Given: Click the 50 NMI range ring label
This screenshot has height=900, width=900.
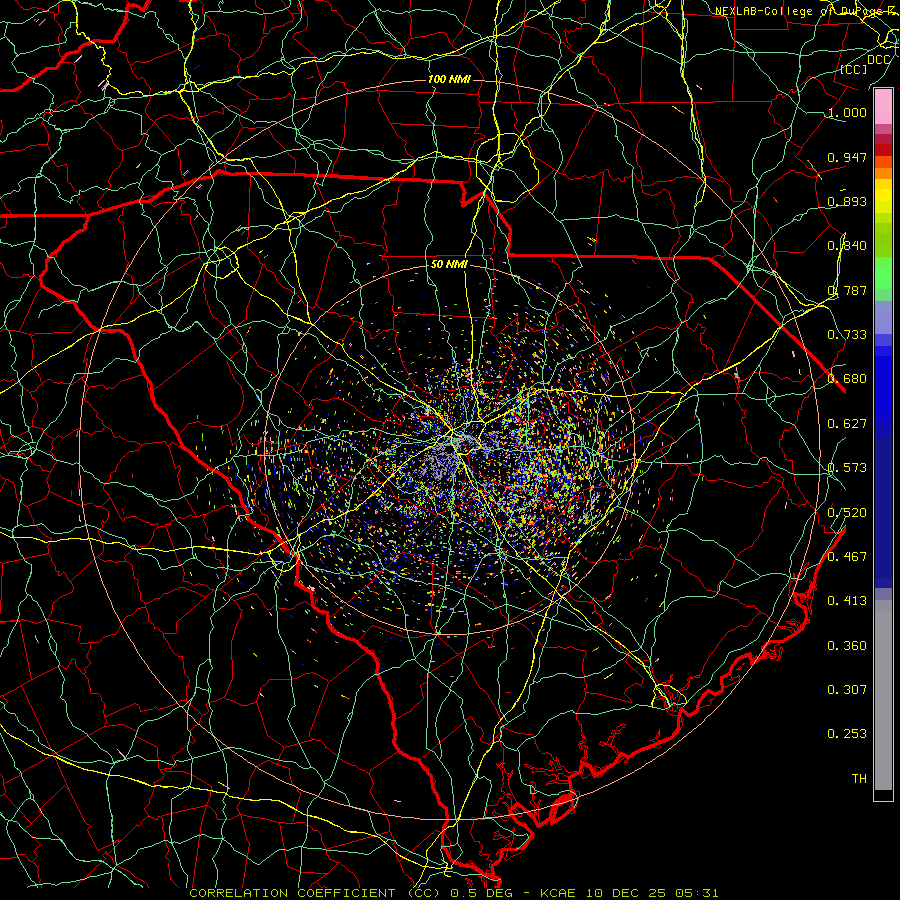Looking at the screenshot, I should click(x=449, y=265).
